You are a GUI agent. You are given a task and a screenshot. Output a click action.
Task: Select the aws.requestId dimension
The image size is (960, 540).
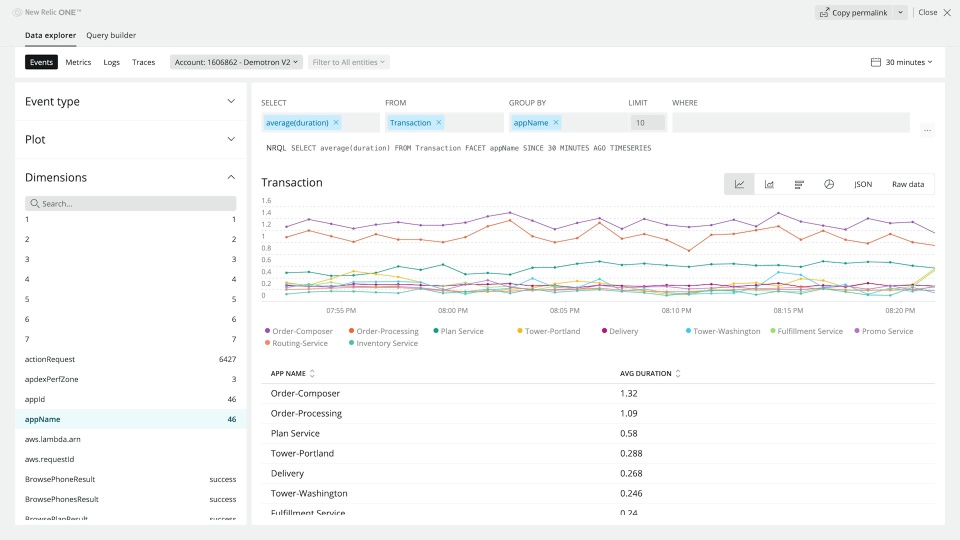130,459
